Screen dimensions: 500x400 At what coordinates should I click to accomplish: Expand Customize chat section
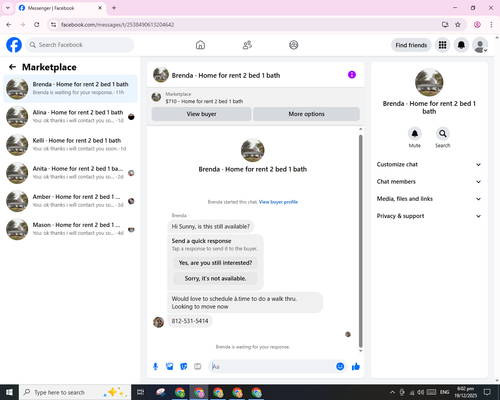pos(429,164)
